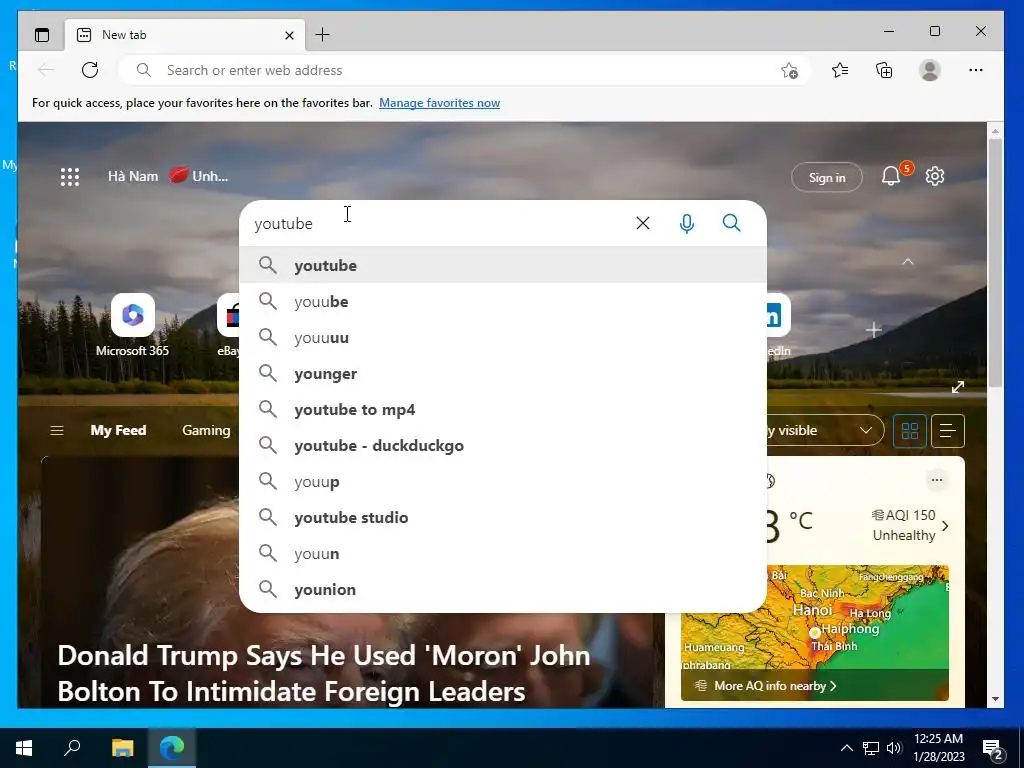Submit search using magnifier icon
Image resolution: width=1024 pixels, height=768 pixels.
pos(731,223)
